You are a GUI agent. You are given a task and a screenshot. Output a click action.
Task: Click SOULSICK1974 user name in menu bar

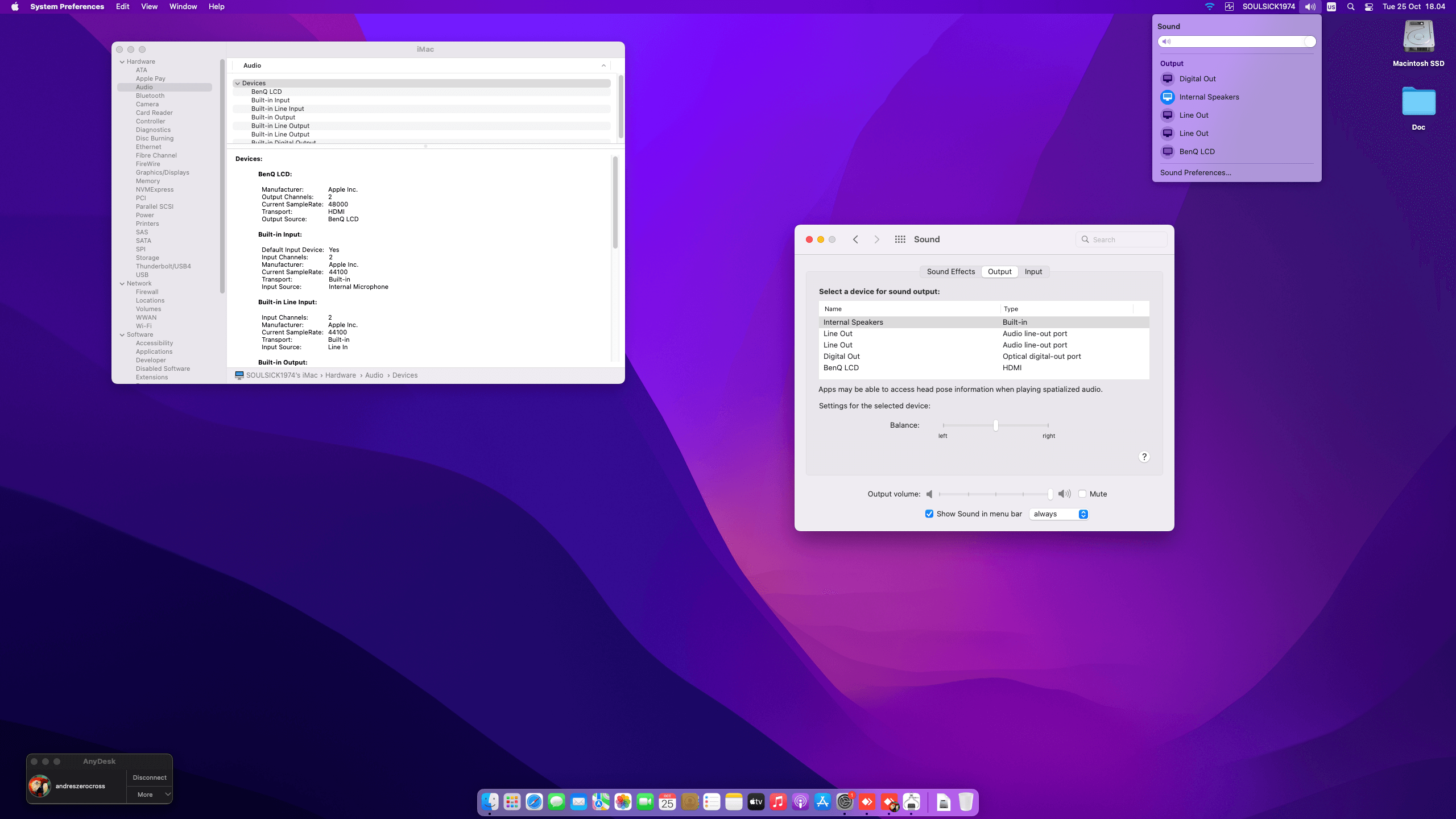click(1269, 7)
